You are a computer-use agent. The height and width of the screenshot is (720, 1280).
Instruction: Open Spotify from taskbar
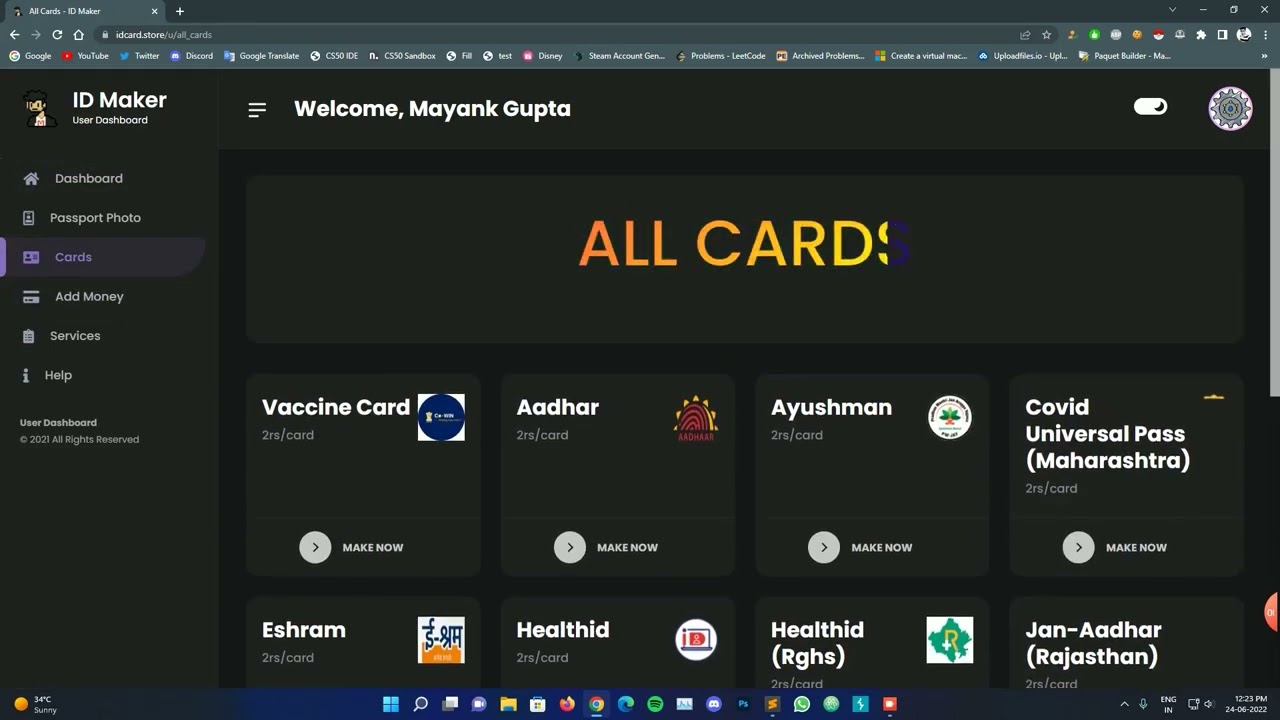click(x=655, y=704)
